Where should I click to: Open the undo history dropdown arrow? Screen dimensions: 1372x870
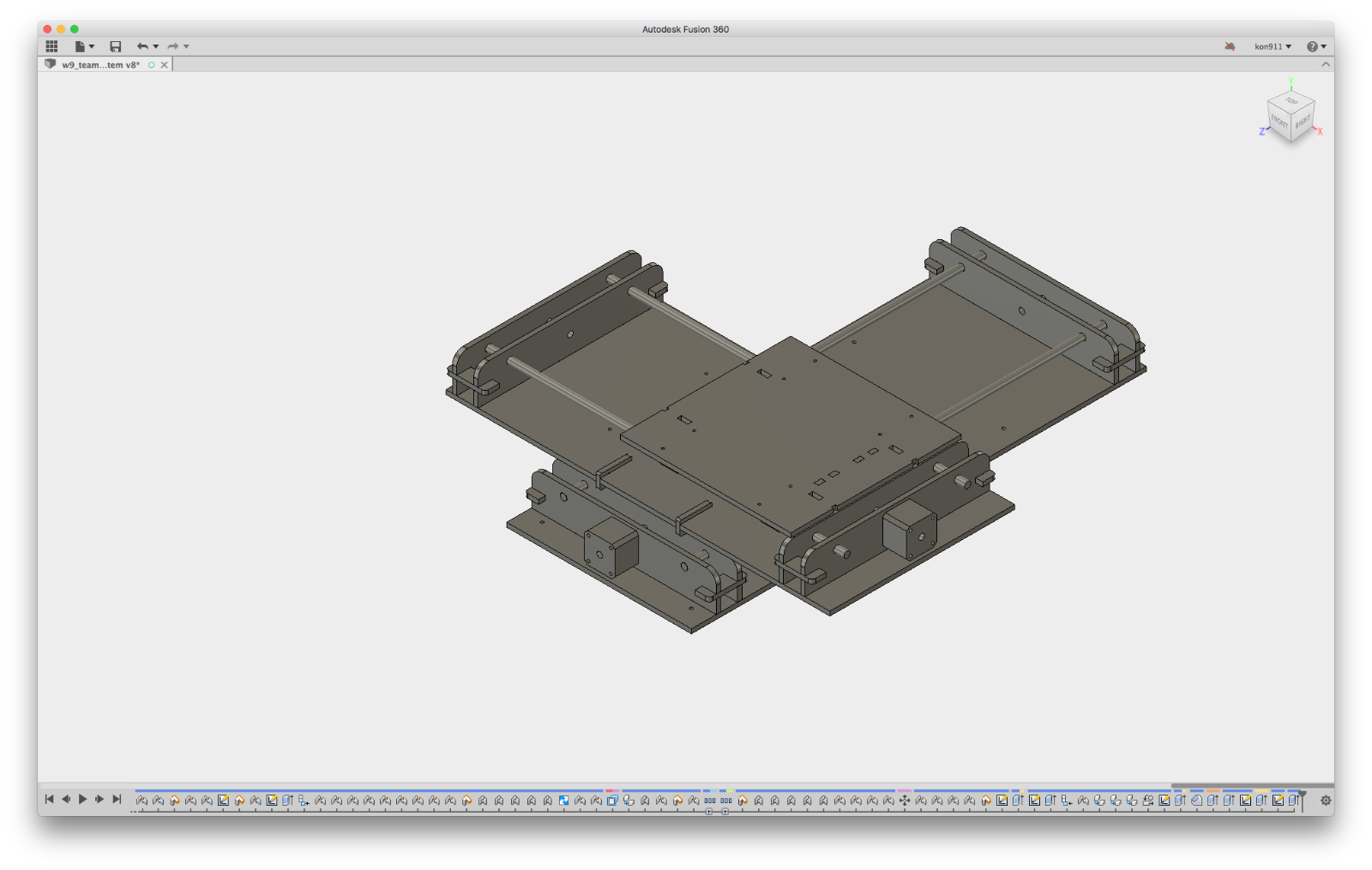156,46
